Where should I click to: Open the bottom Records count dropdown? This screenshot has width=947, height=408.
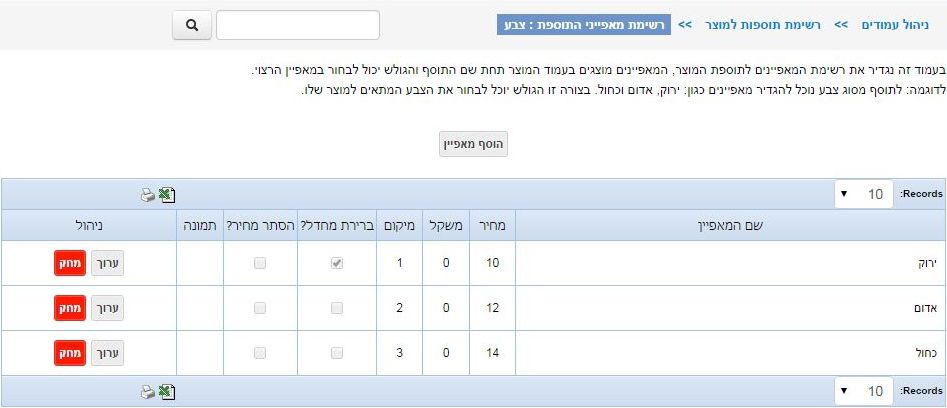click(864, 391)
